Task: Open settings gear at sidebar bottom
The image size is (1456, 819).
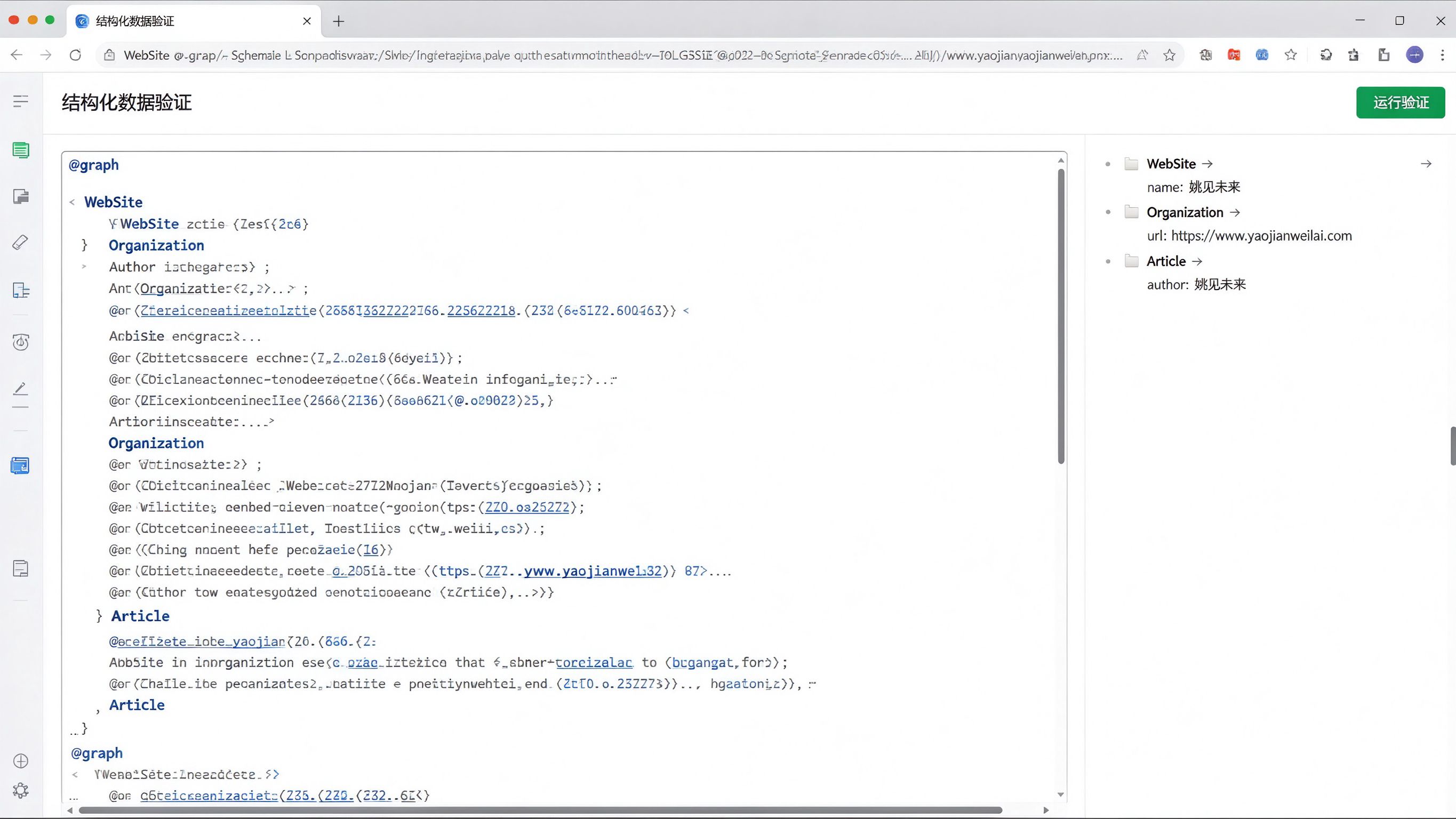Action: (20, 790)
